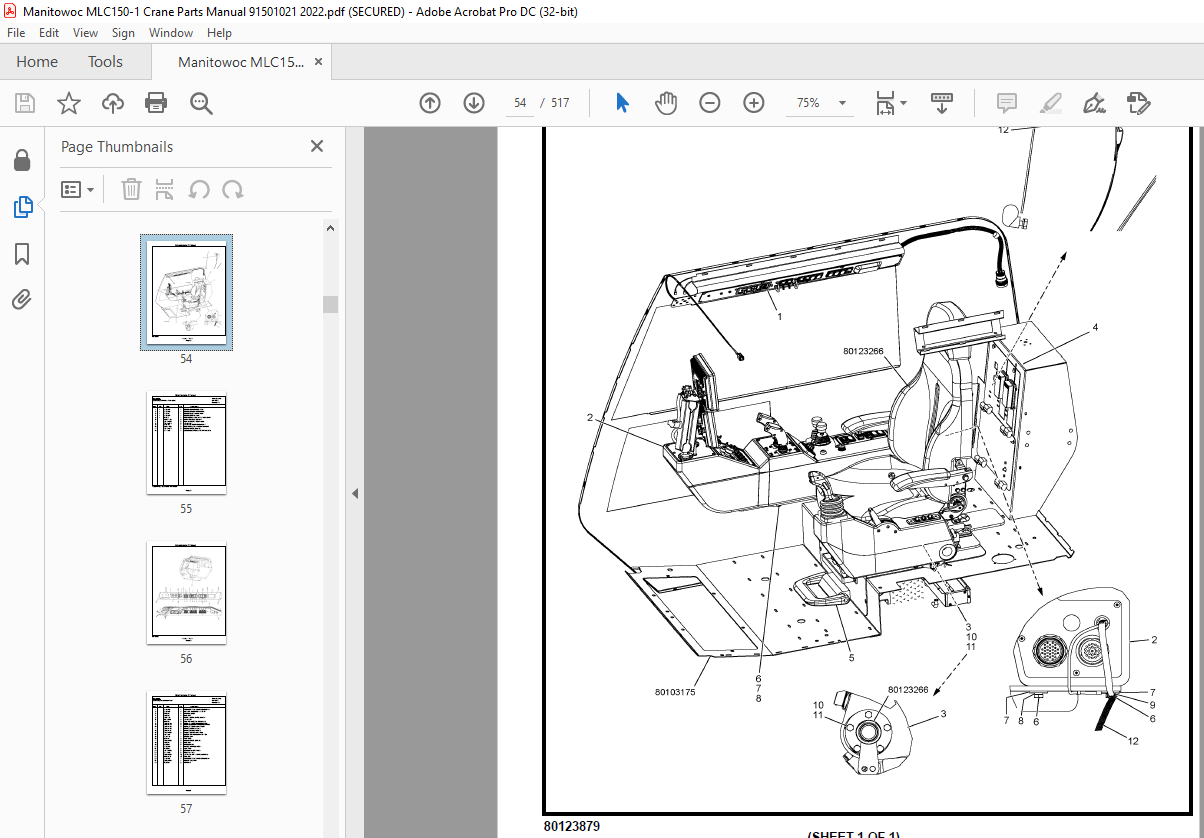This screenshot has width=1204, height=838.
Task: Click the thumbnails panel scrollbar handle
Action: coord(330,305)
